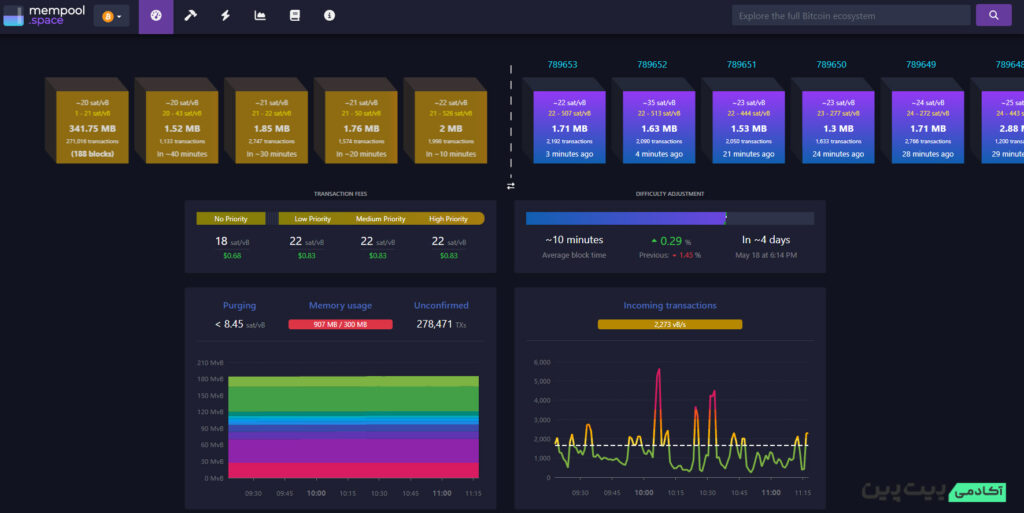Click the May 18 at 6:14 PM date
This screenshot has height=513, width=1024.
click(x=766, y=255)
